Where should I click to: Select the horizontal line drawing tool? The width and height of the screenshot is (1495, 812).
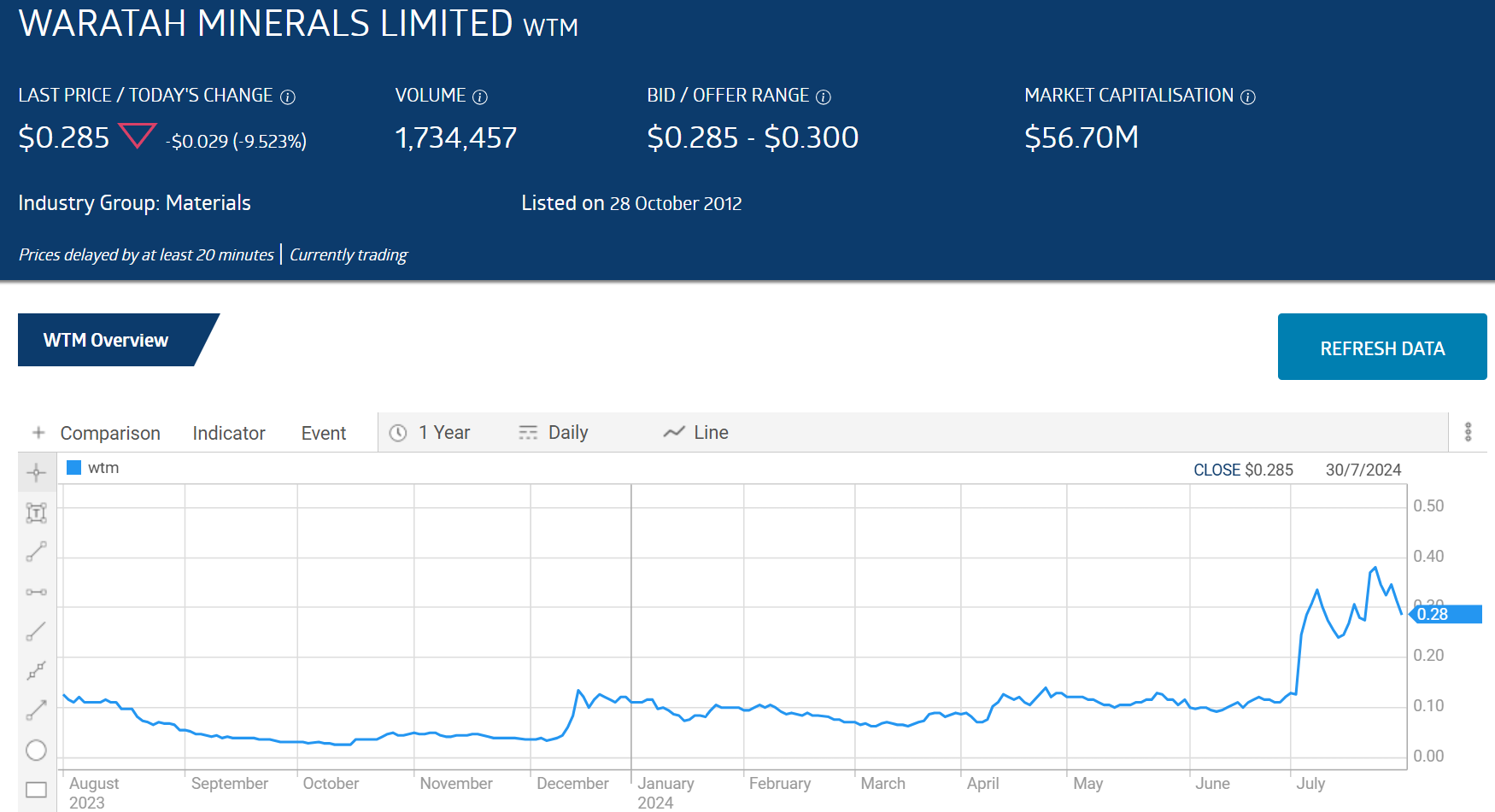36,592
